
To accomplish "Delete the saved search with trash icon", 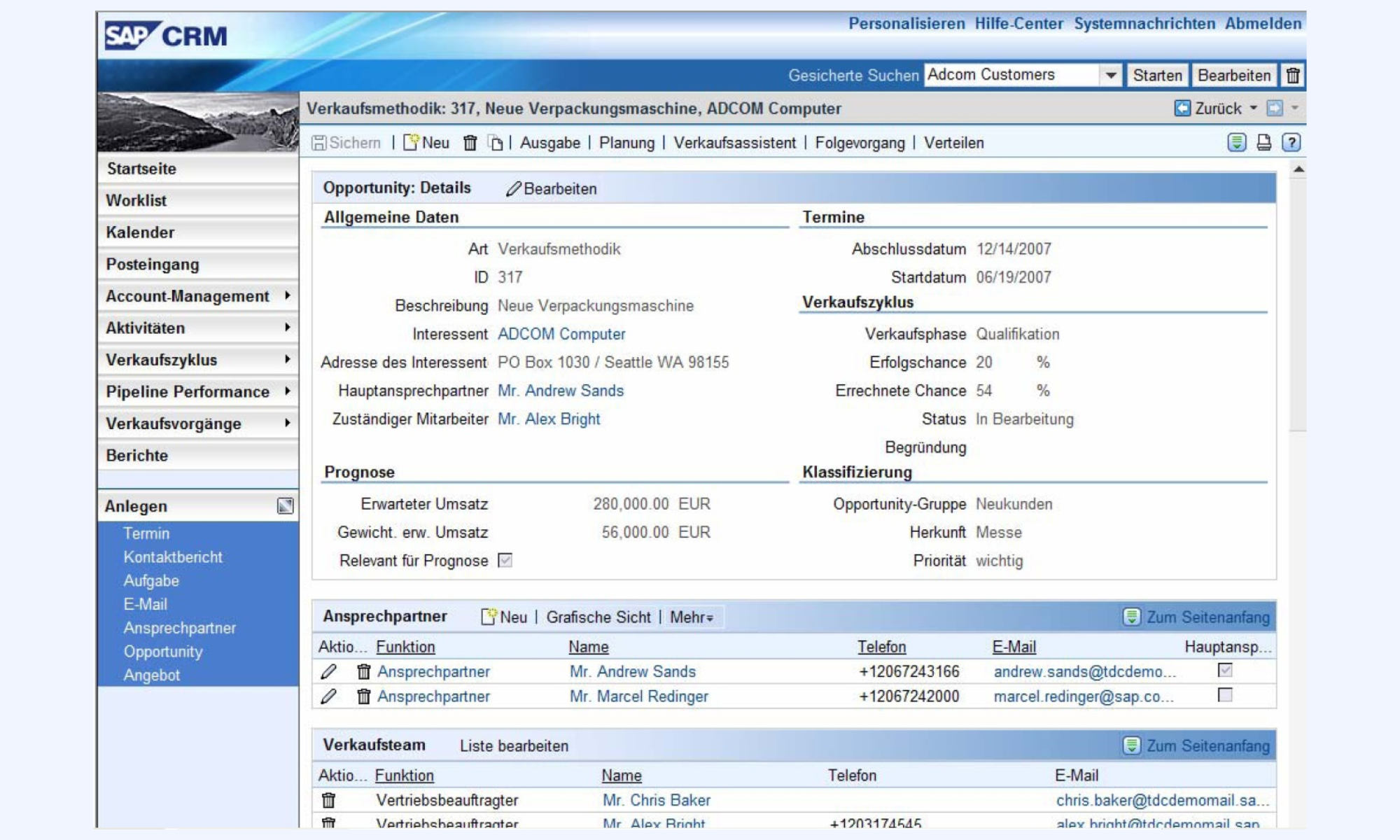I will coord(1293,75).
